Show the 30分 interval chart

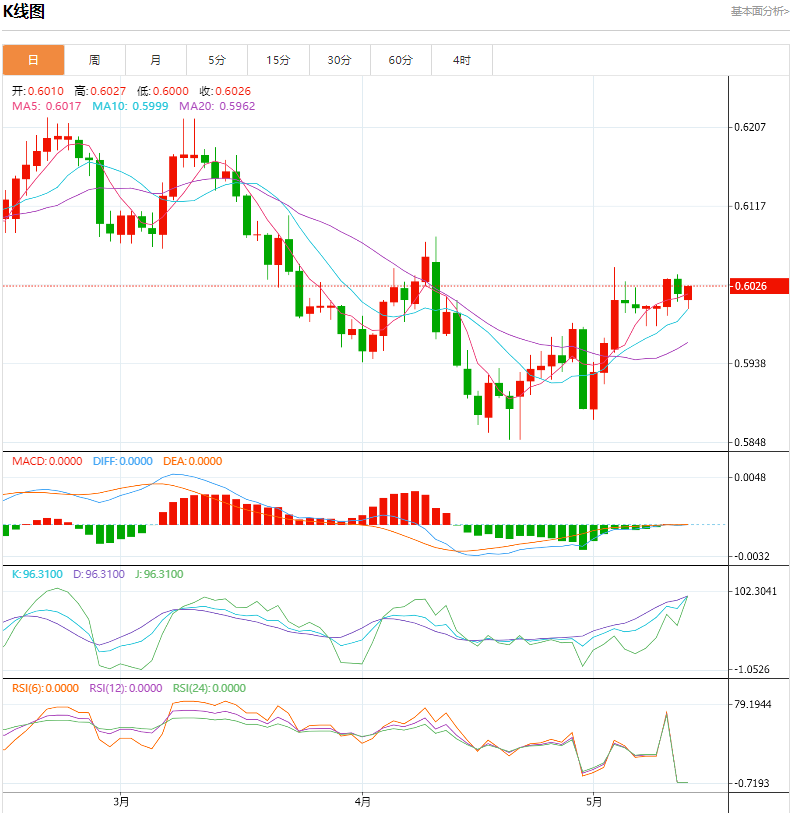[x=340, y=60]
